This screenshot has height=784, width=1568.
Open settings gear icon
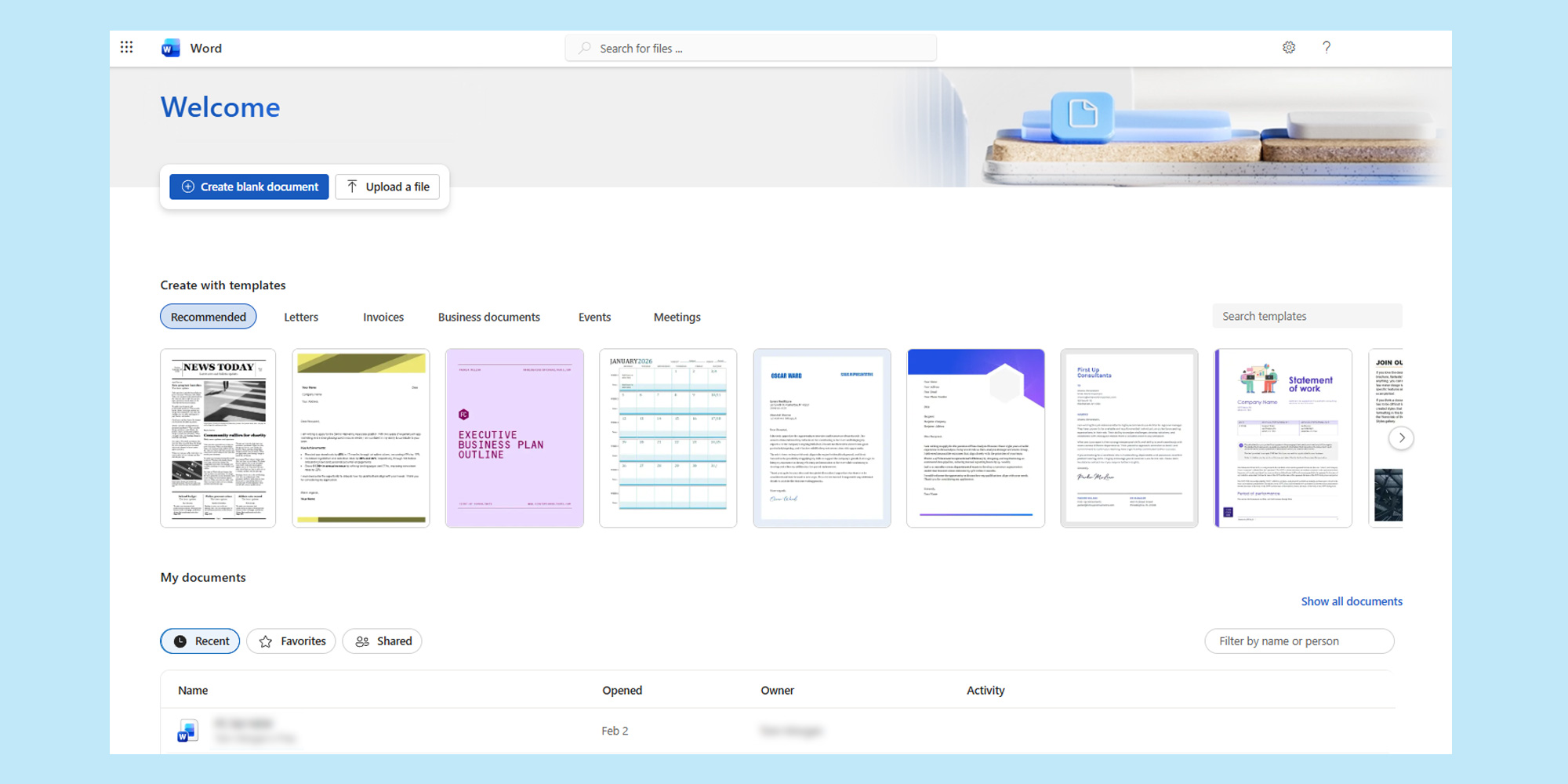tap(1288, 48)
